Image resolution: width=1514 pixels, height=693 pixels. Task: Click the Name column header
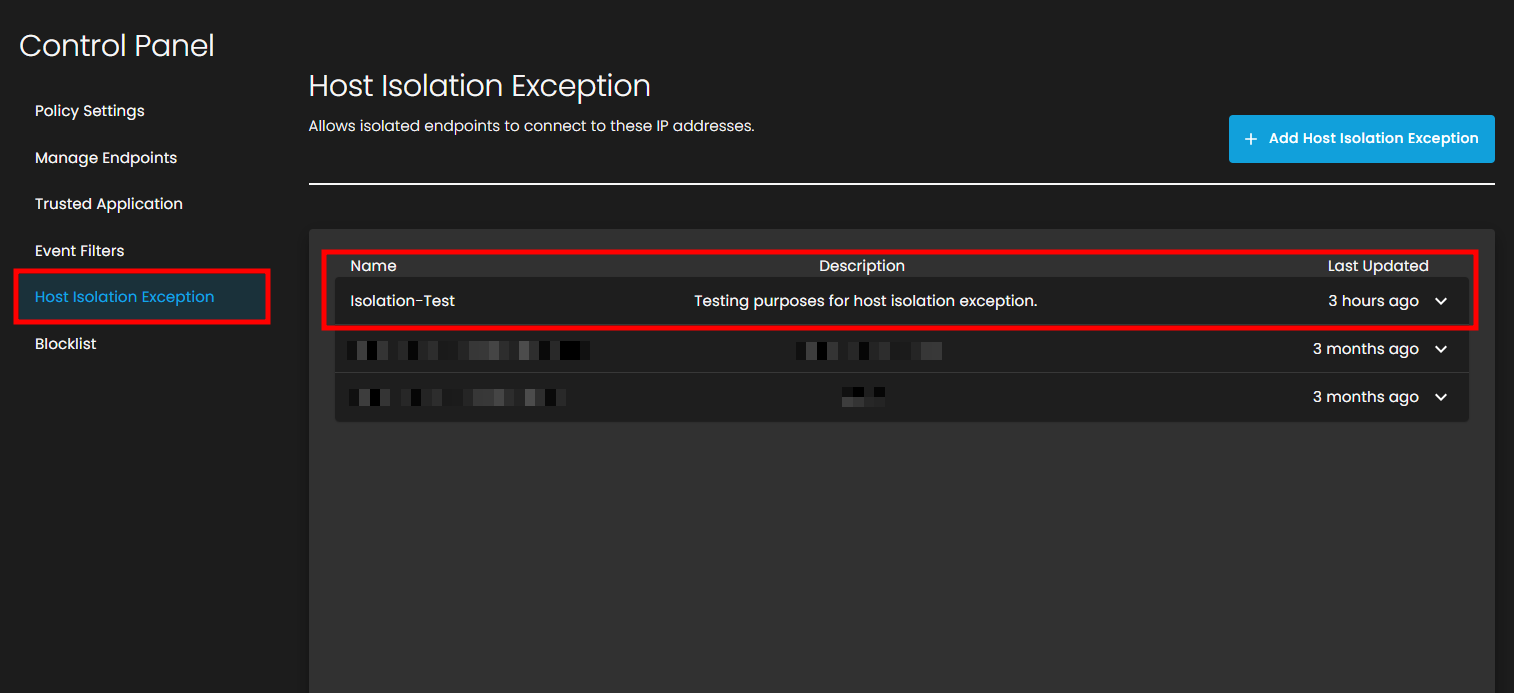[373, 266]
